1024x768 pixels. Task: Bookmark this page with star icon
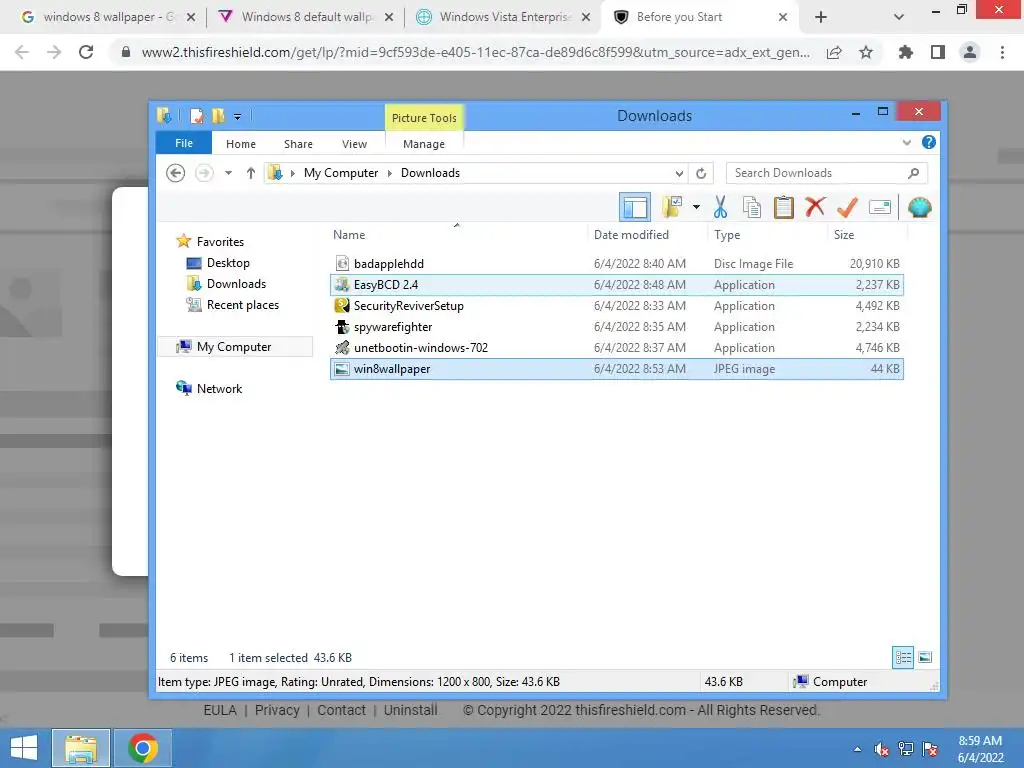click(x=866, y=52)
